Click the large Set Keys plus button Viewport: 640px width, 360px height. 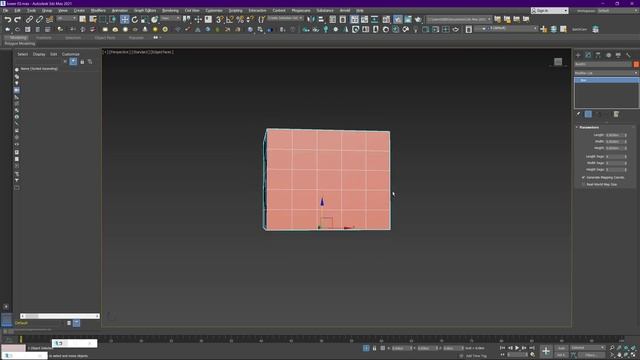point(546,351)
